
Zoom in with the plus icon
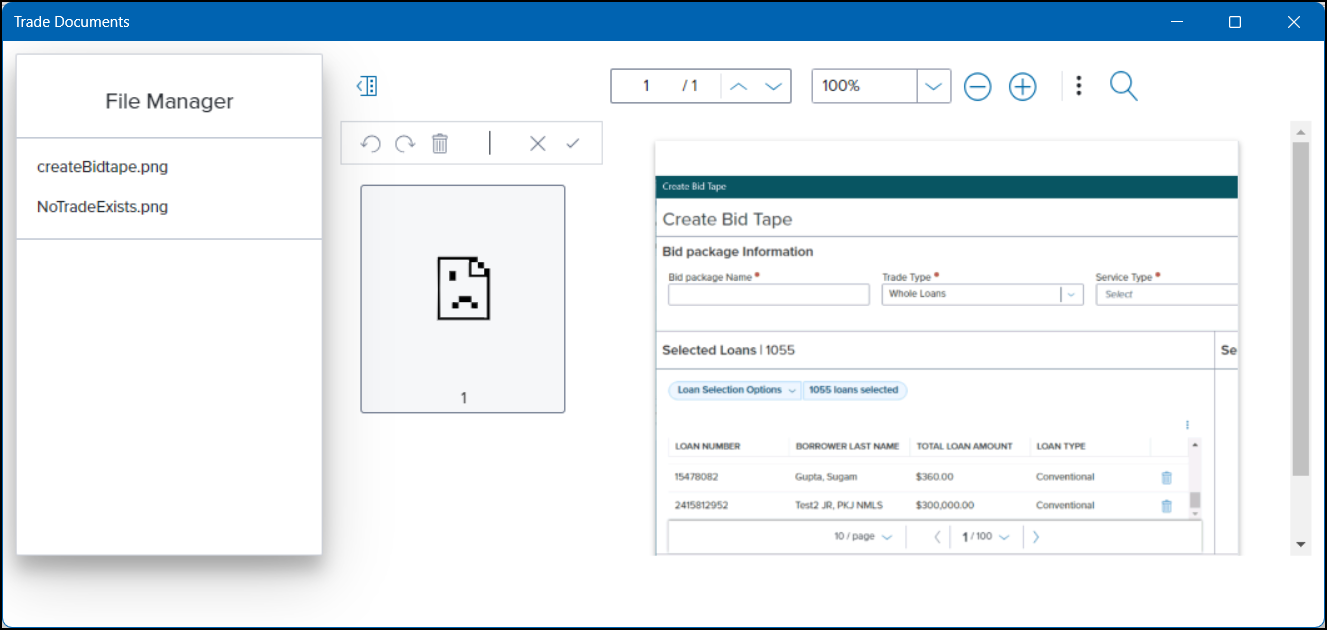(1022, 87)
